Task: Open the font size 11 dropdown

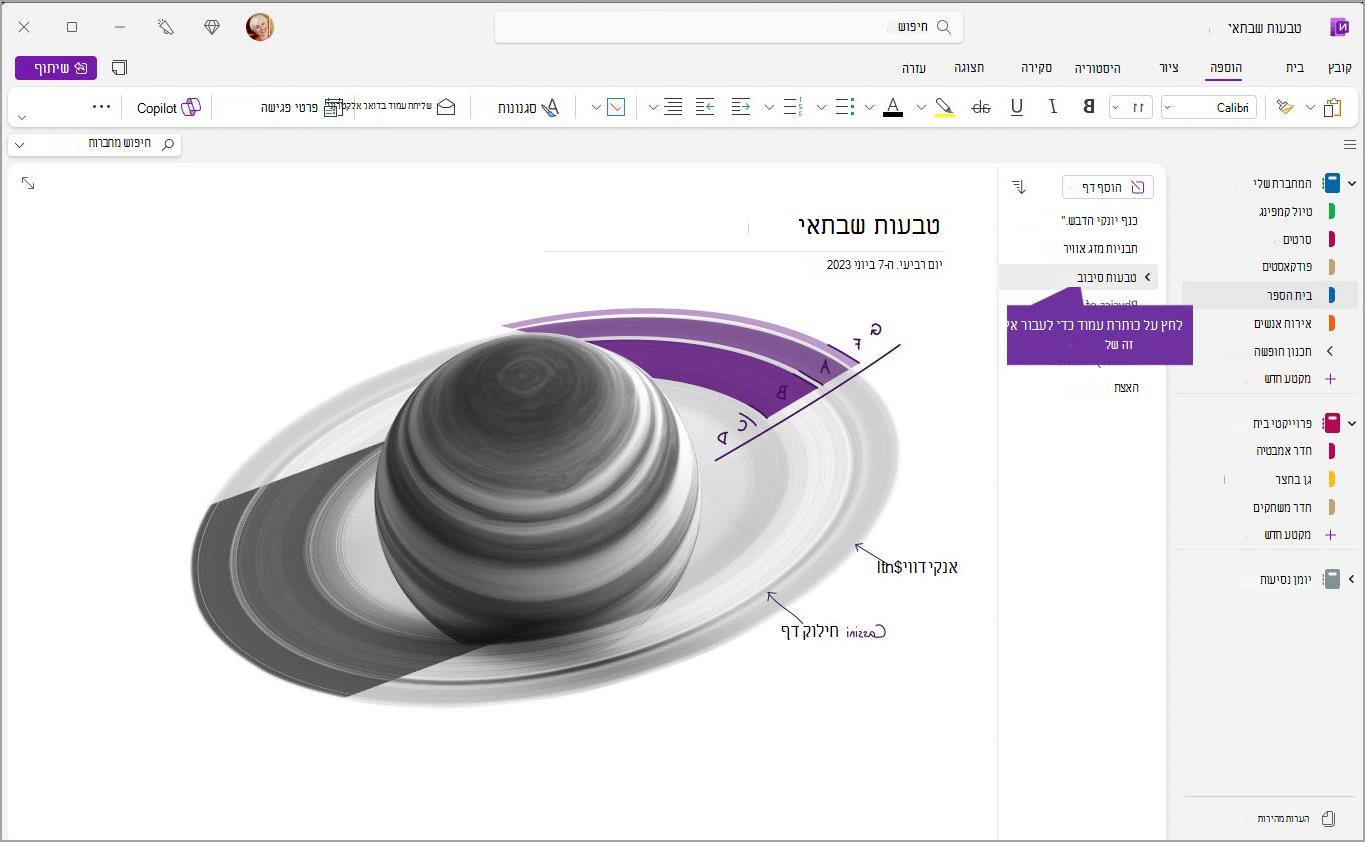Action: [1131, 107]
